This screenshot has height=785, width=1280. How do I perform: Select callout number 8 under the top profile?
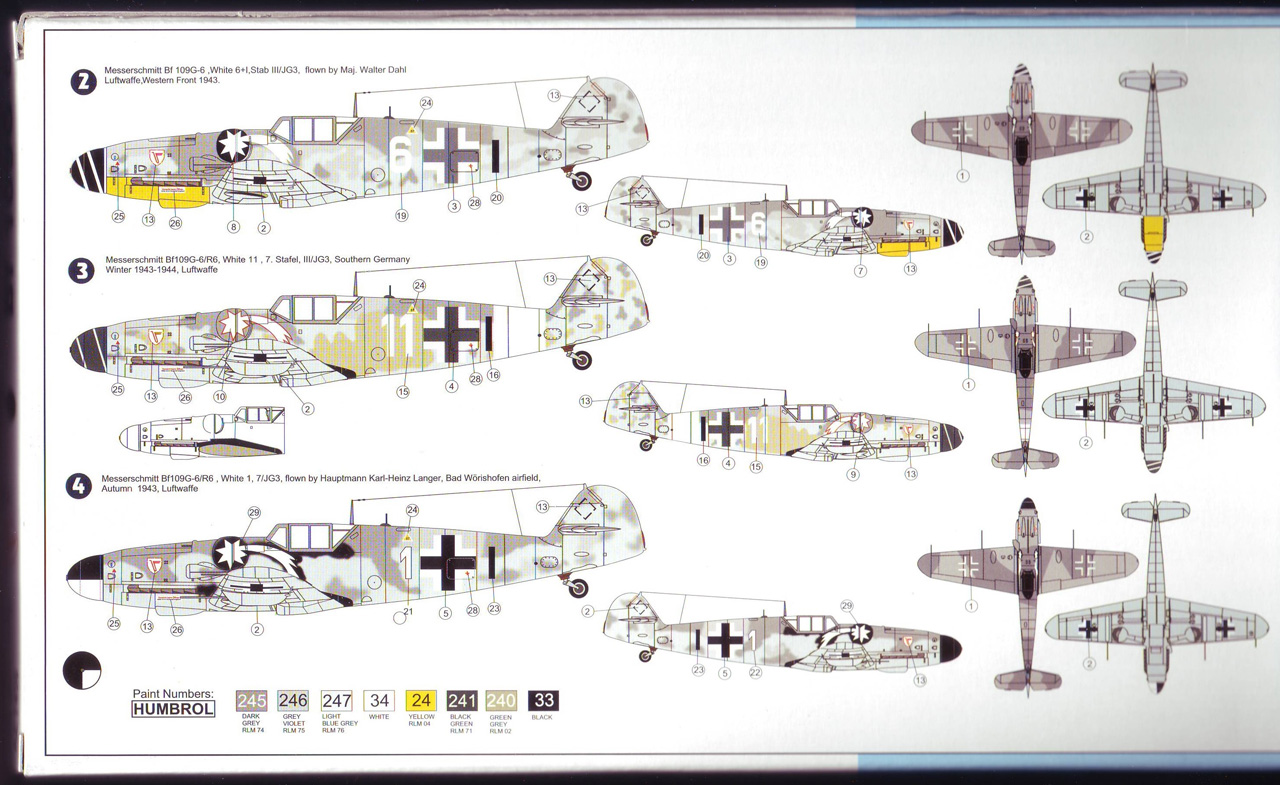point(233,227)
